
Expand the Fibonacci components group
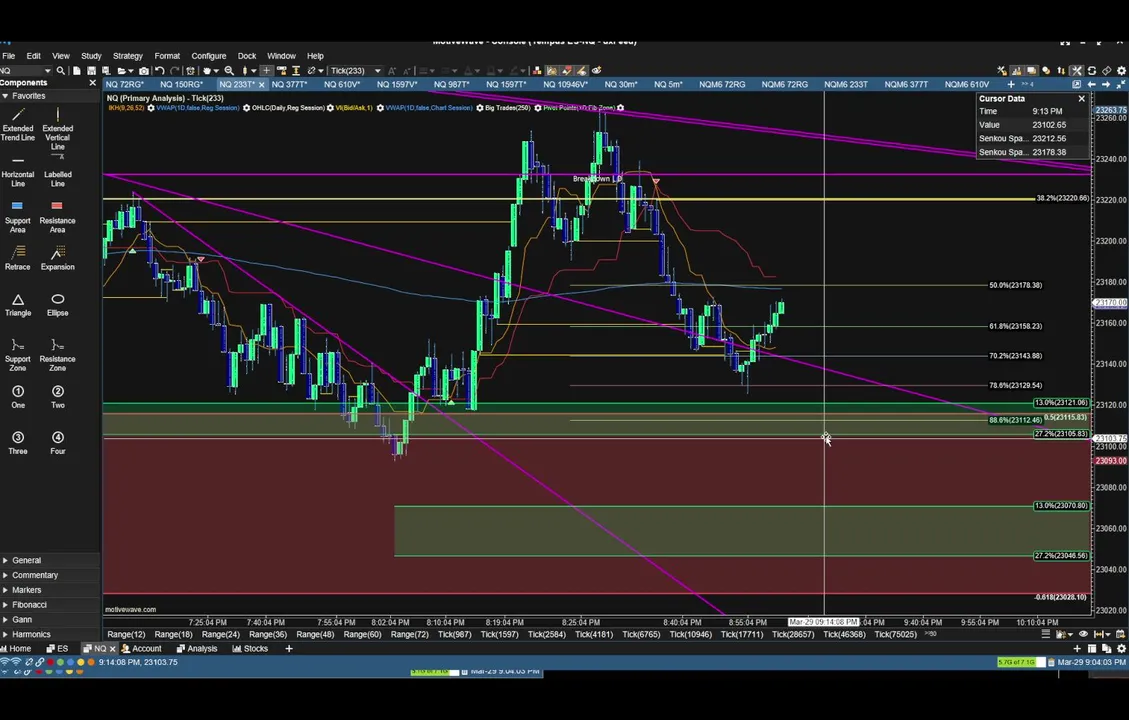29,605
